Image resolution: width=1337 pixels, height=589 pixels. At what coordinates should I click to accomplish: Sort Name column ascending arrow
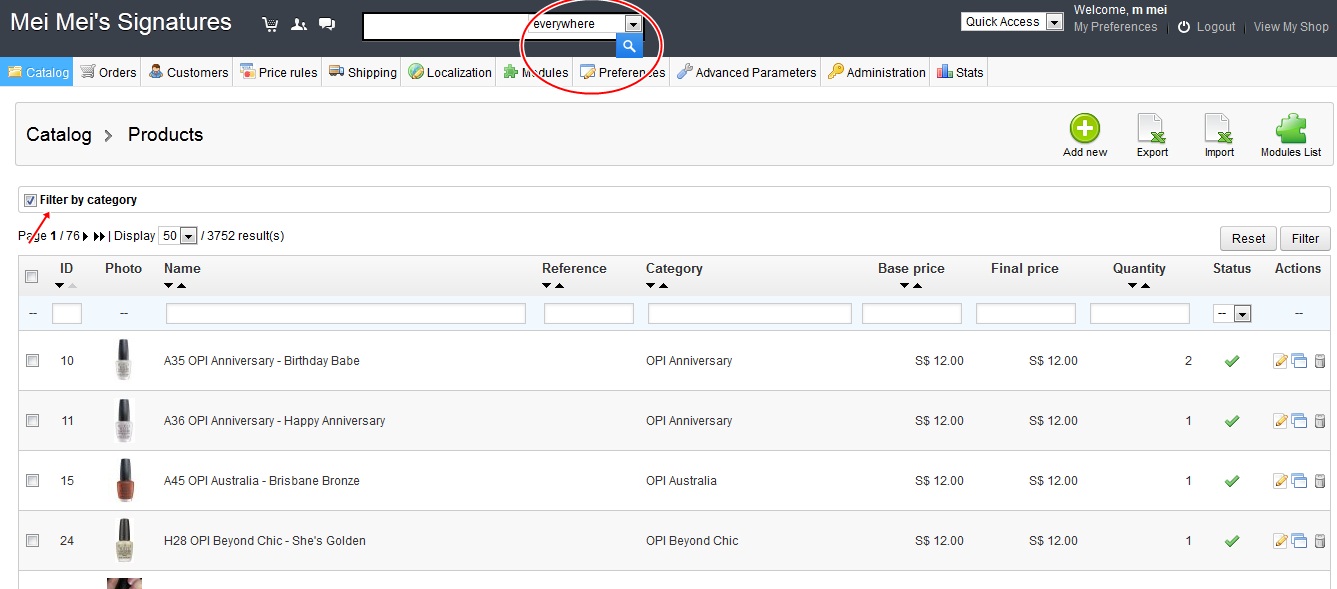[181, 286]
